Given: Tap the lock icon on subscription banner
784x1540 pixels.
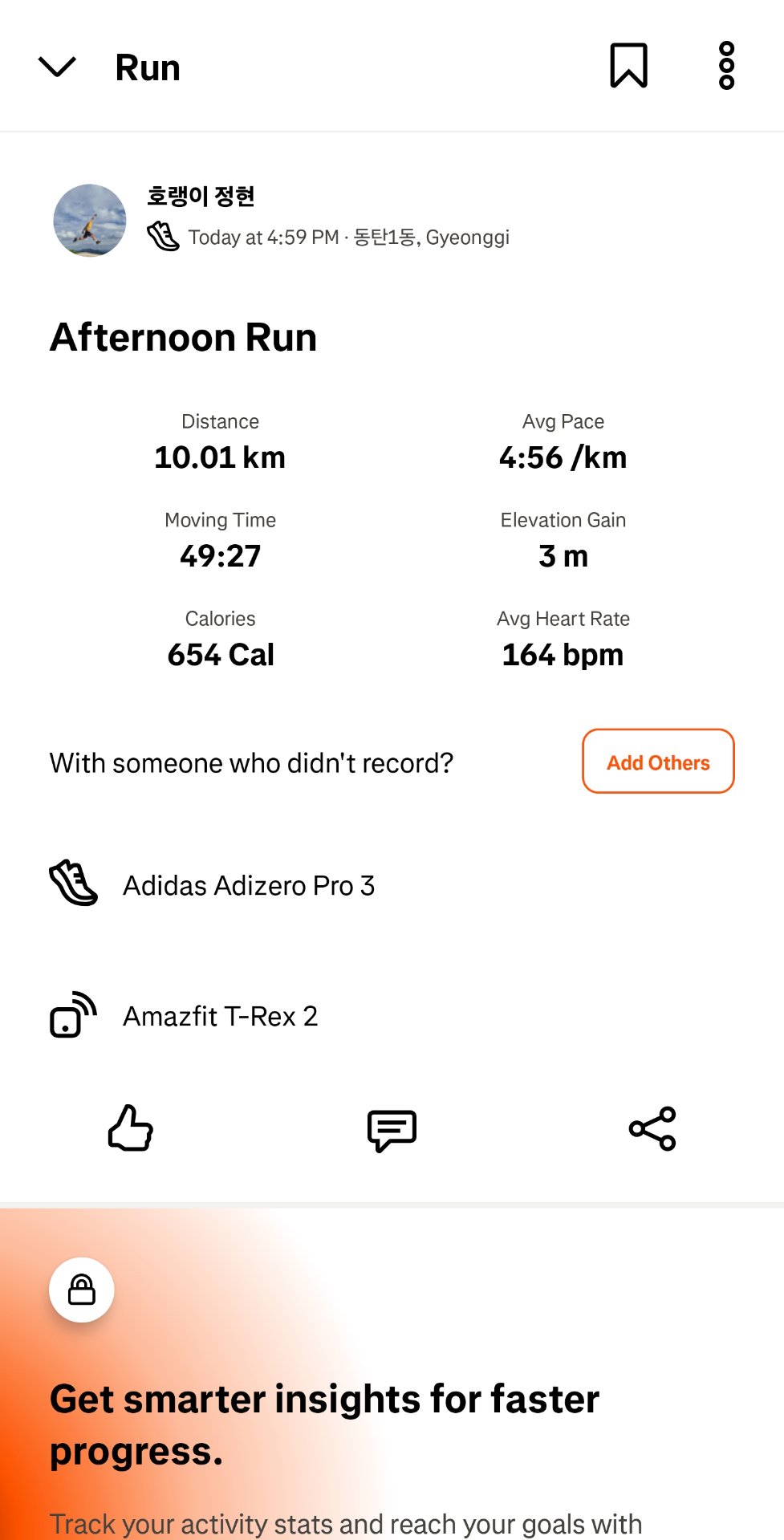Looking at the screenshot, I should tap(82, 1290).
